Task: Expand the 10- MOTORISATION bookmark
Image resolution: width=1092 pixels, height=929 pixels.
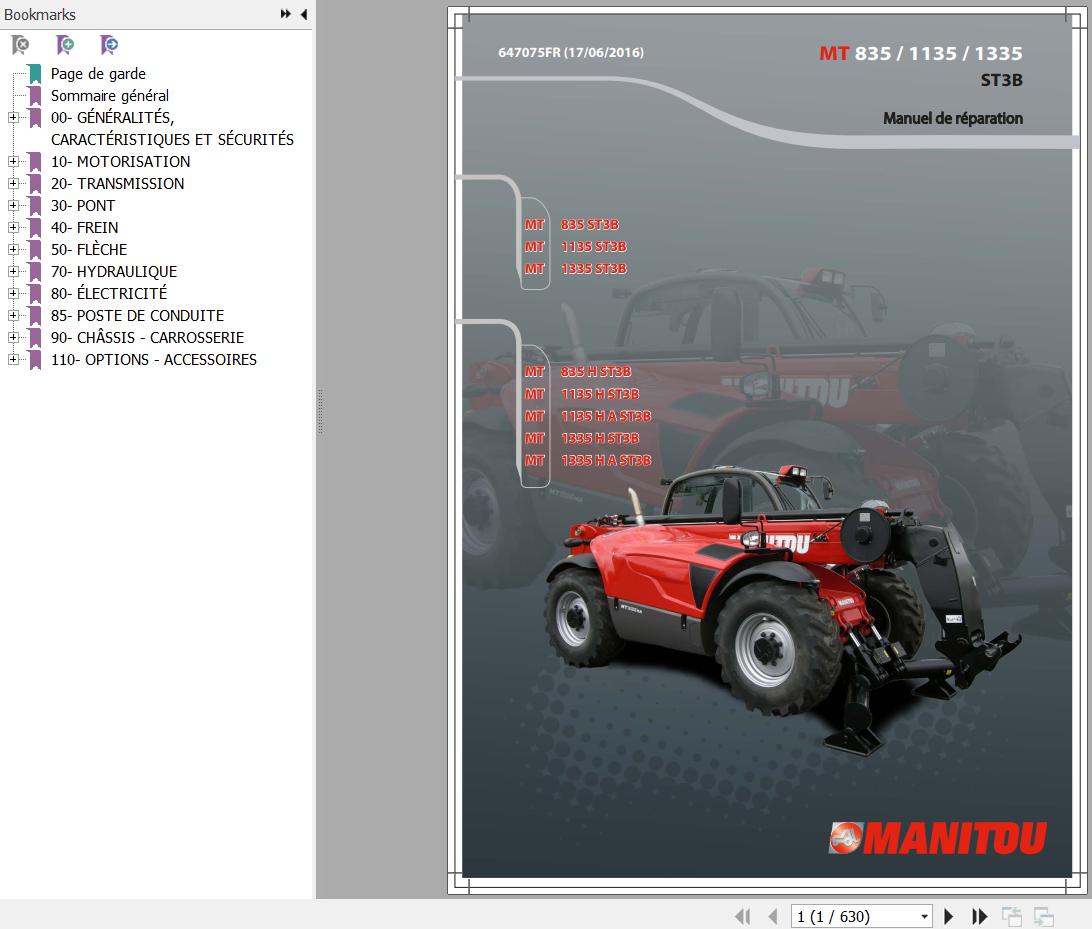Action: pos(13,162)
